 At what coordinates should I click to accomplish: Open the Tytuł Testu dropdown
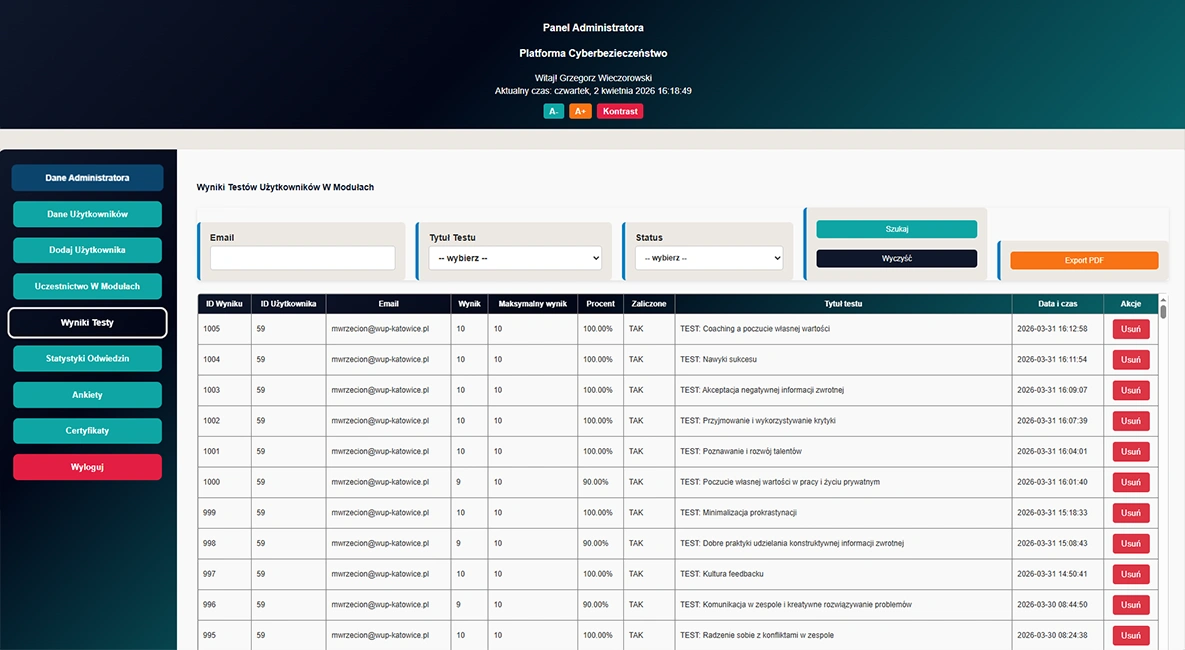click(515, 258)
